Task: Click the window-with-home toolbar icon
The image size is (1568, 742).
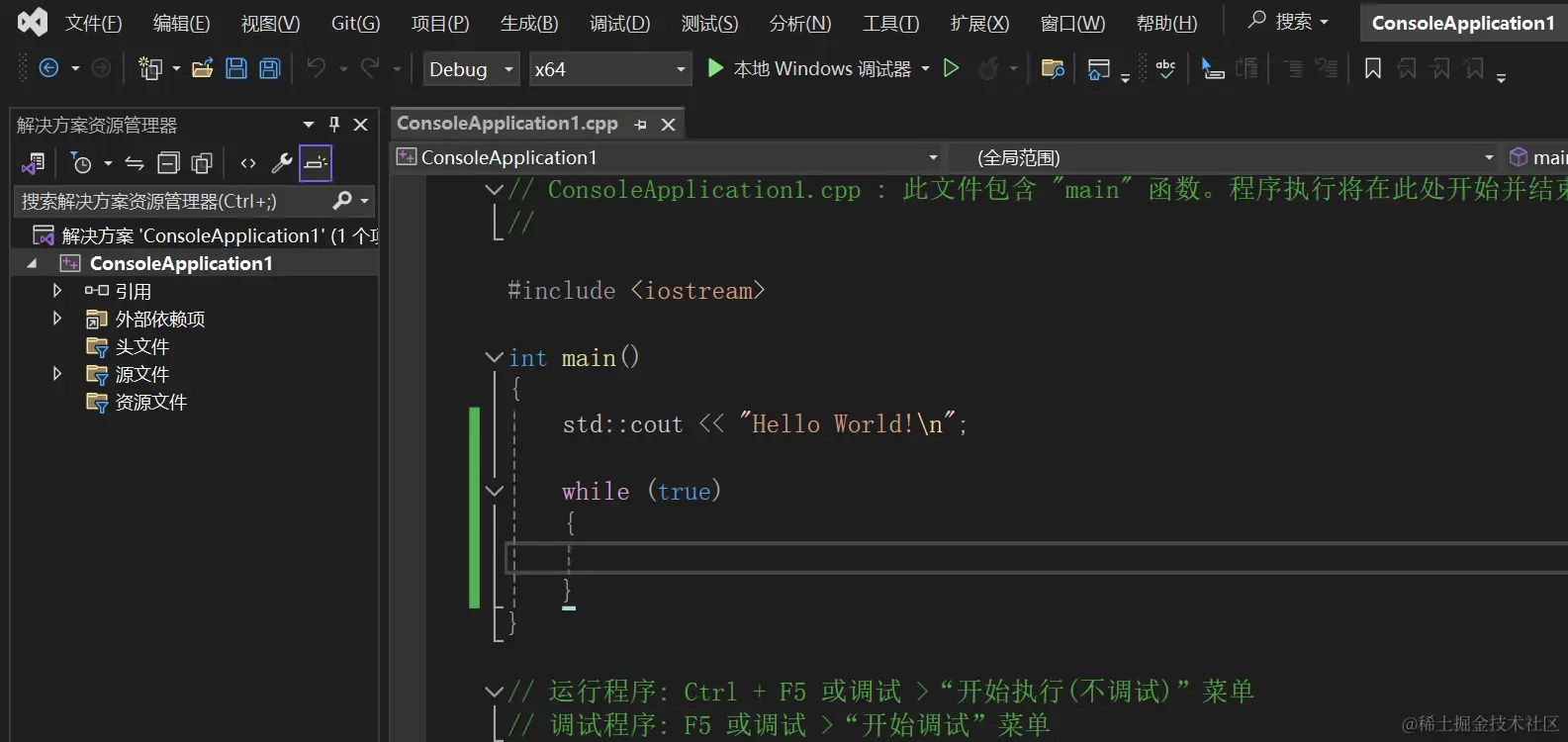Action: pyautogui.click(x=1098, y=69)
